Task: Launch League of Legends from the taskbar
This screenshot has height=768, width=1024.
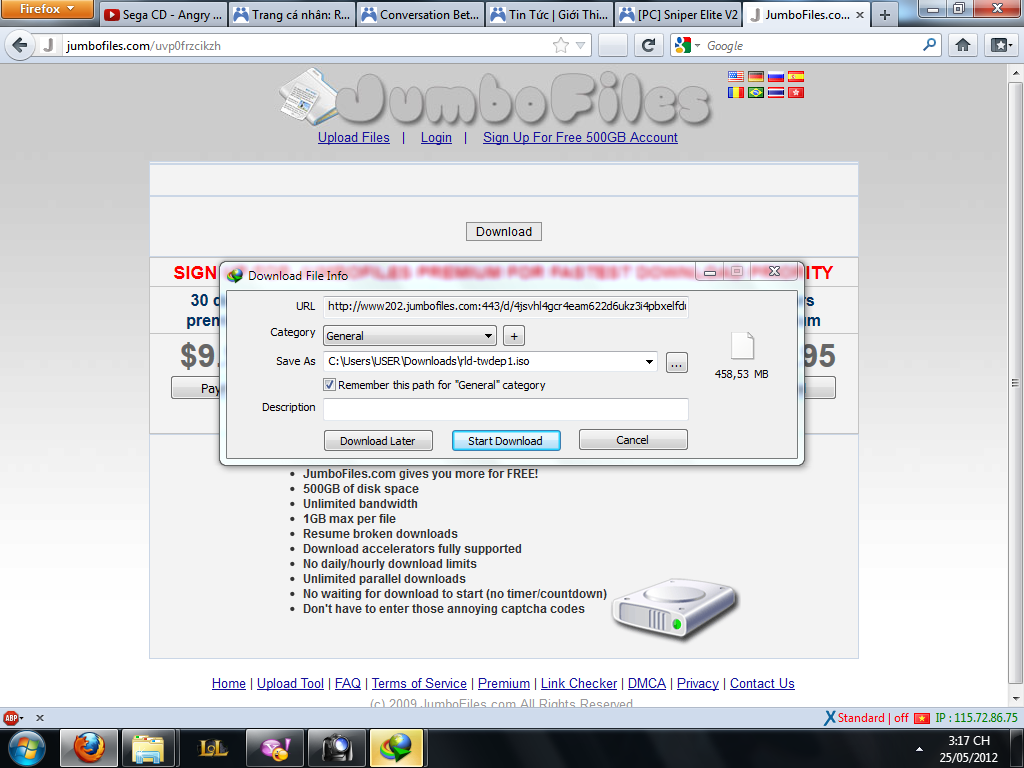Action: [x=212, y=748]
